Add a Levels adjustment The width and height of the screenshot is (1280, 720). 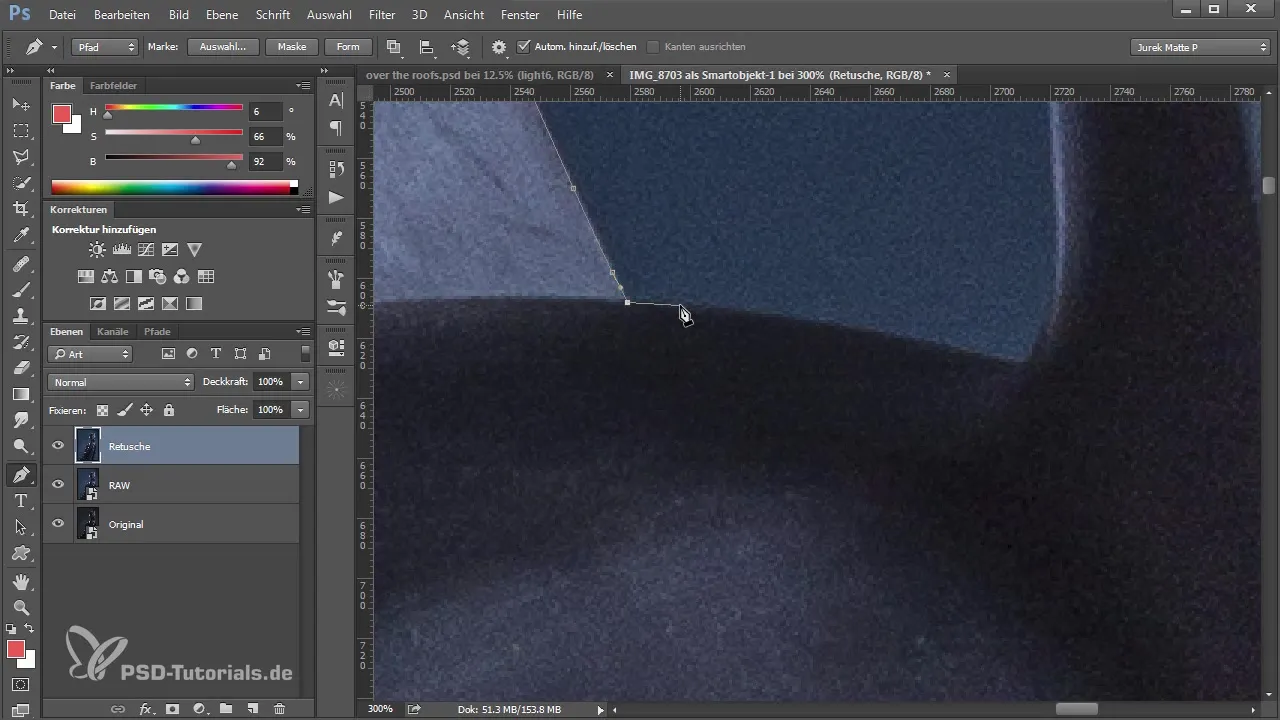tap(121, 249)
